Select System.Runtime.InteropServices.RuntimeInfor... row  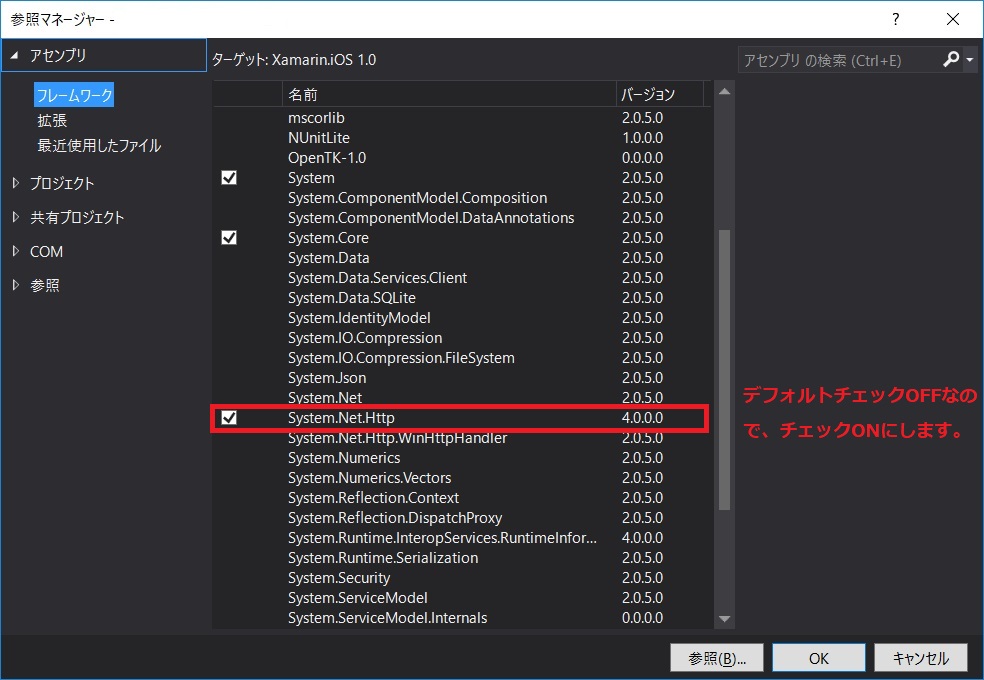[x=461, y=538]
